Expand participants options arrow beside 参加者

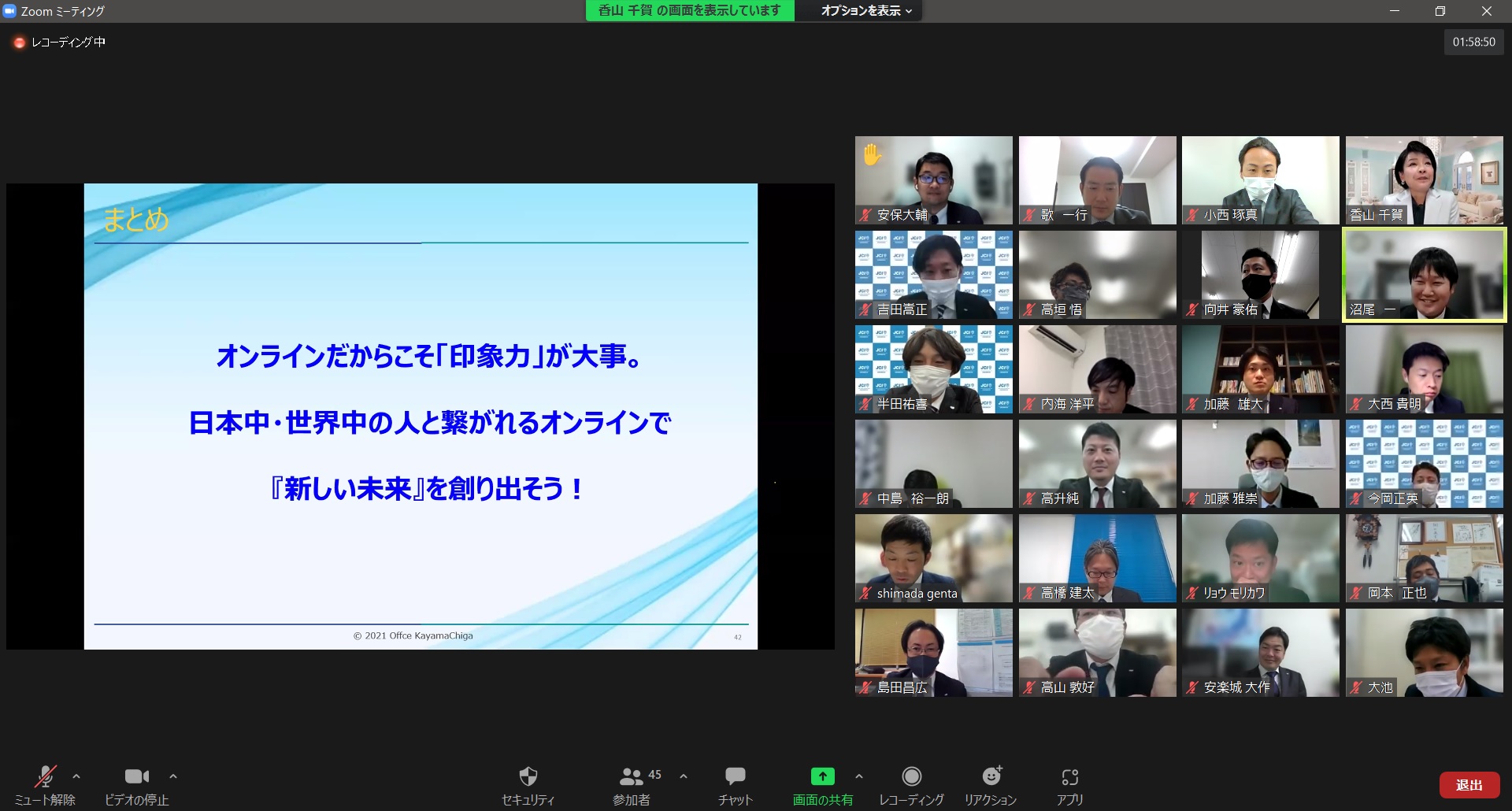click(684, 776)
